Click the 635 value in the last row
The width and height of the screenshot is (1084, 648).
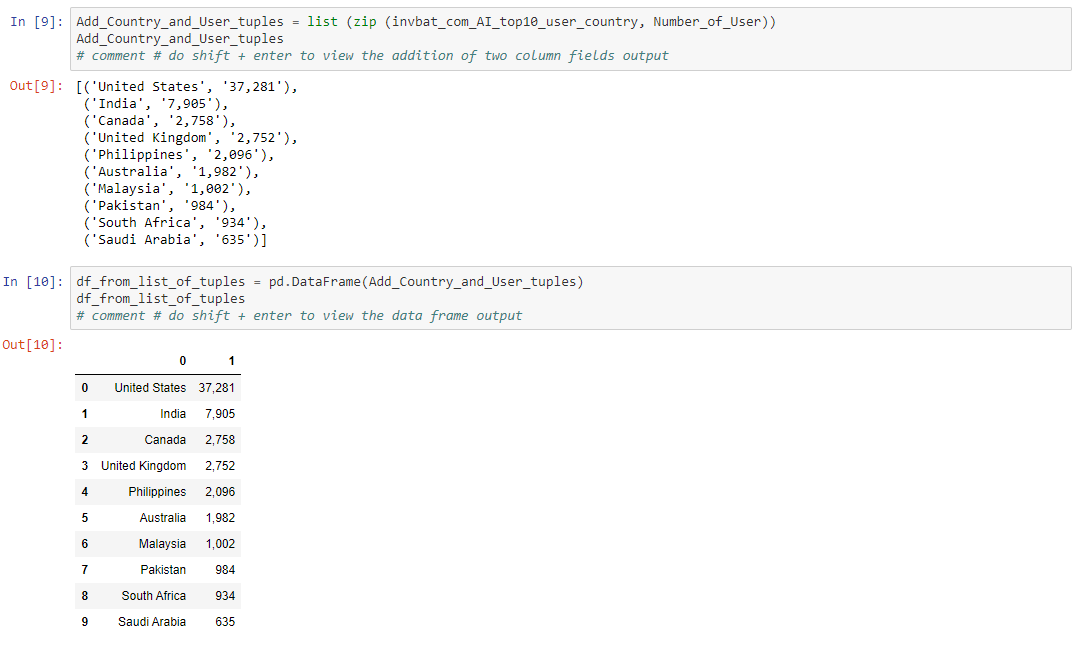pyautogui.click(x=225, y=622)
